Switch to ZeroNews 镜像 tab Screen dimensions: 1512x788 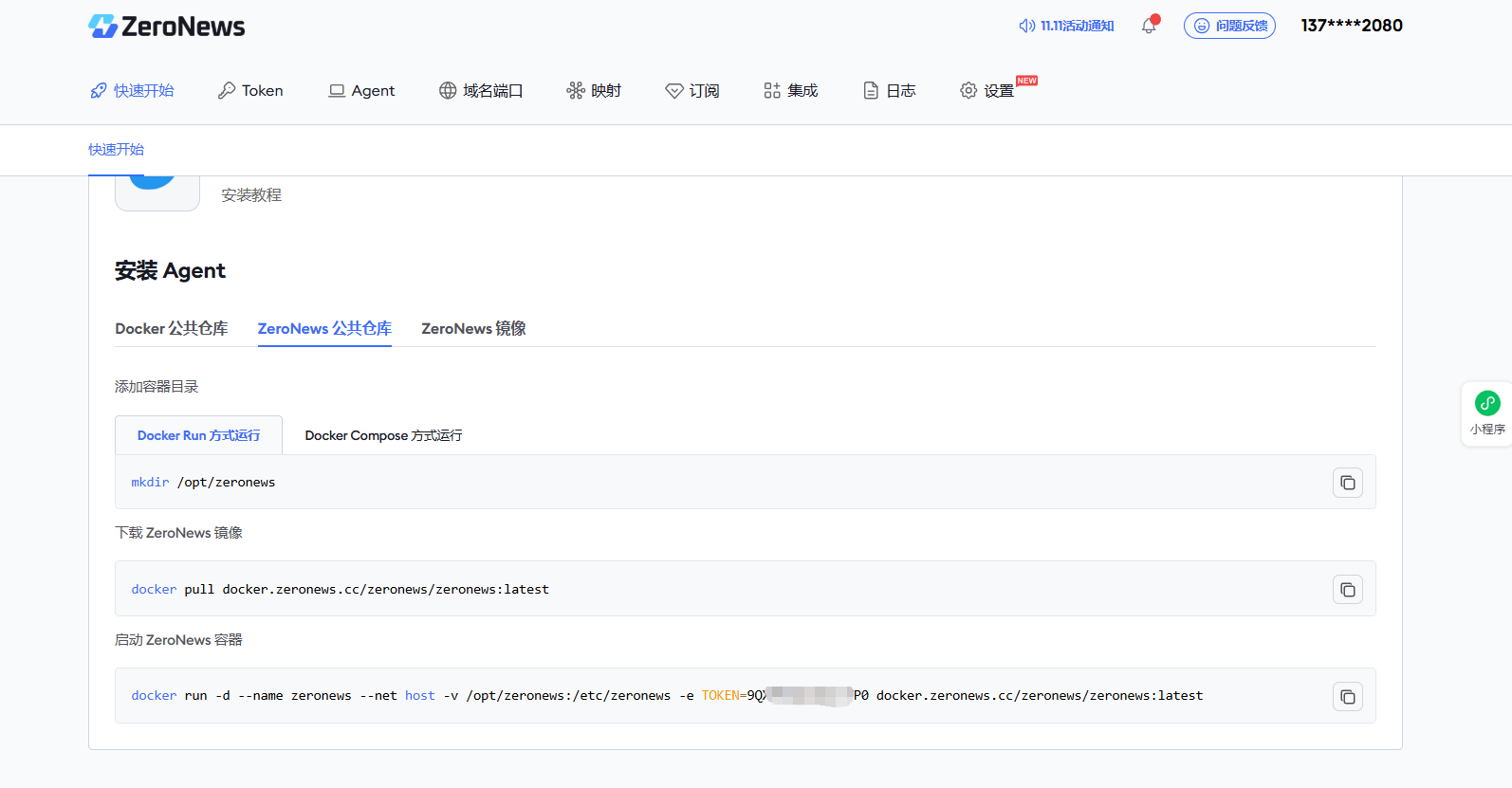tap(473, 328)
